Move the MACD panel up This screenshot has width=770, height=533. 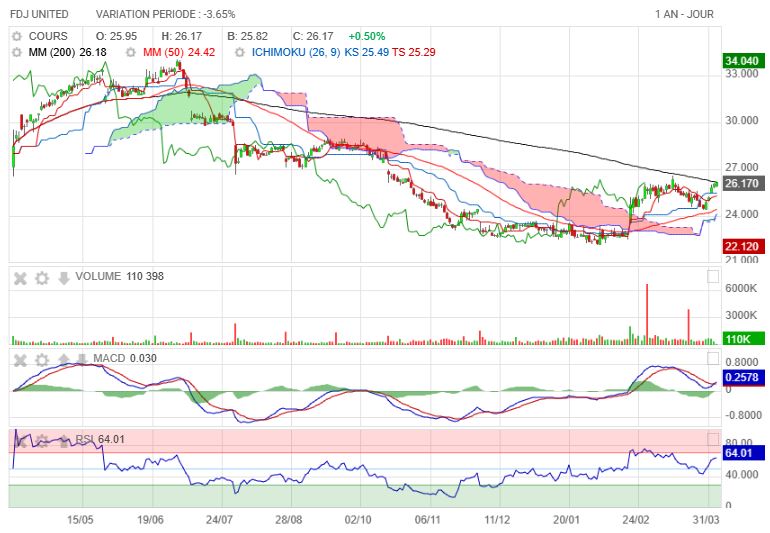(x=64, y=360)
